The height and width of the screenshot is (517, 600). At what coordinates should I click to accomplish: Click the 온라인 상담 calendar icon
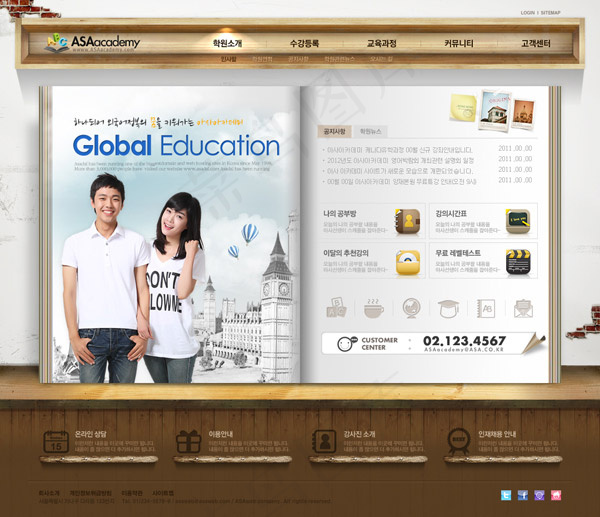click(56, 442)
